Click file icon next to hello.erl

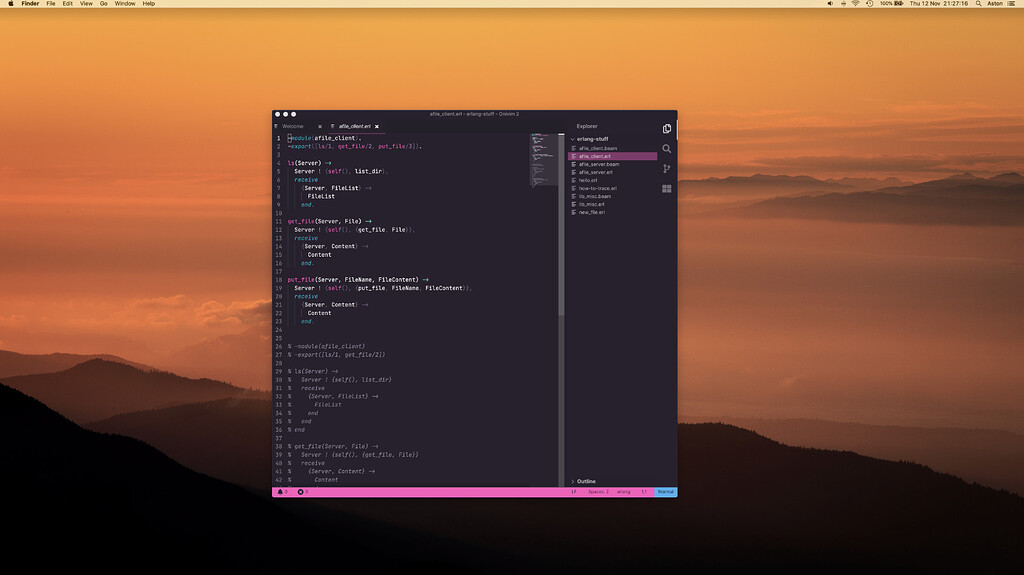pyautogui.click(x=574, y=180)
